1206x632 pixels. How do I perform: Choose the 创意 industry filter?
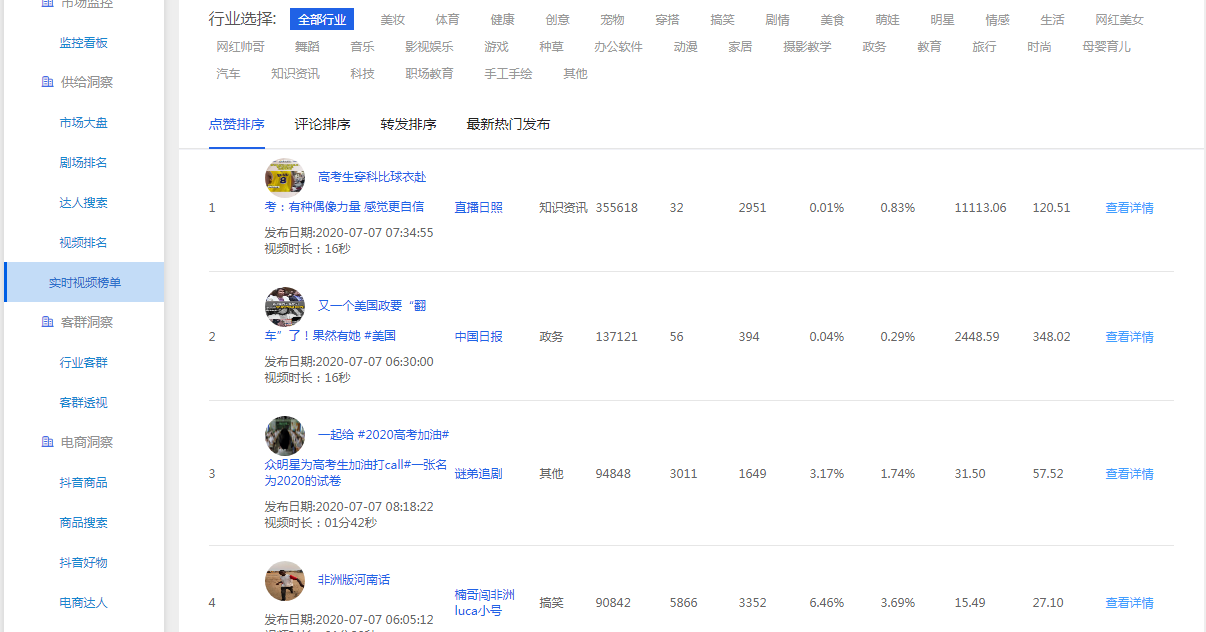[x=558, y=19]
